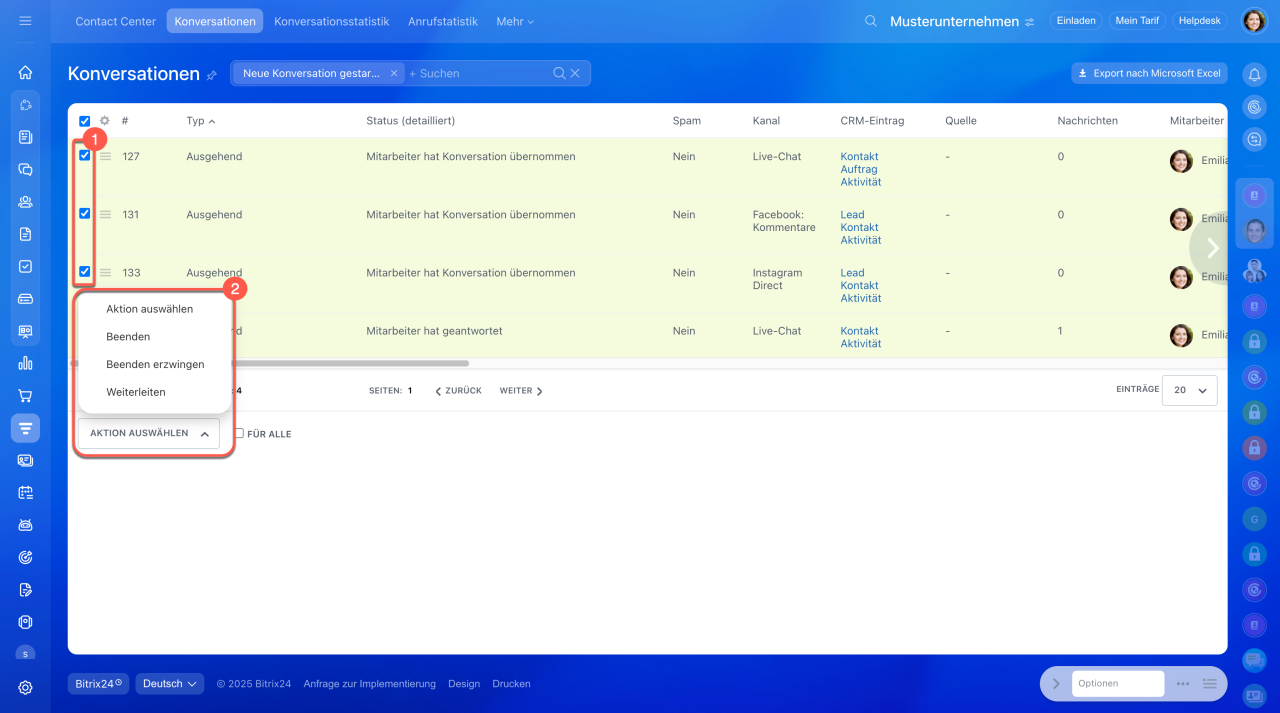Click the search magnifier in top bar
The image size is (1280, 713).
871,21
